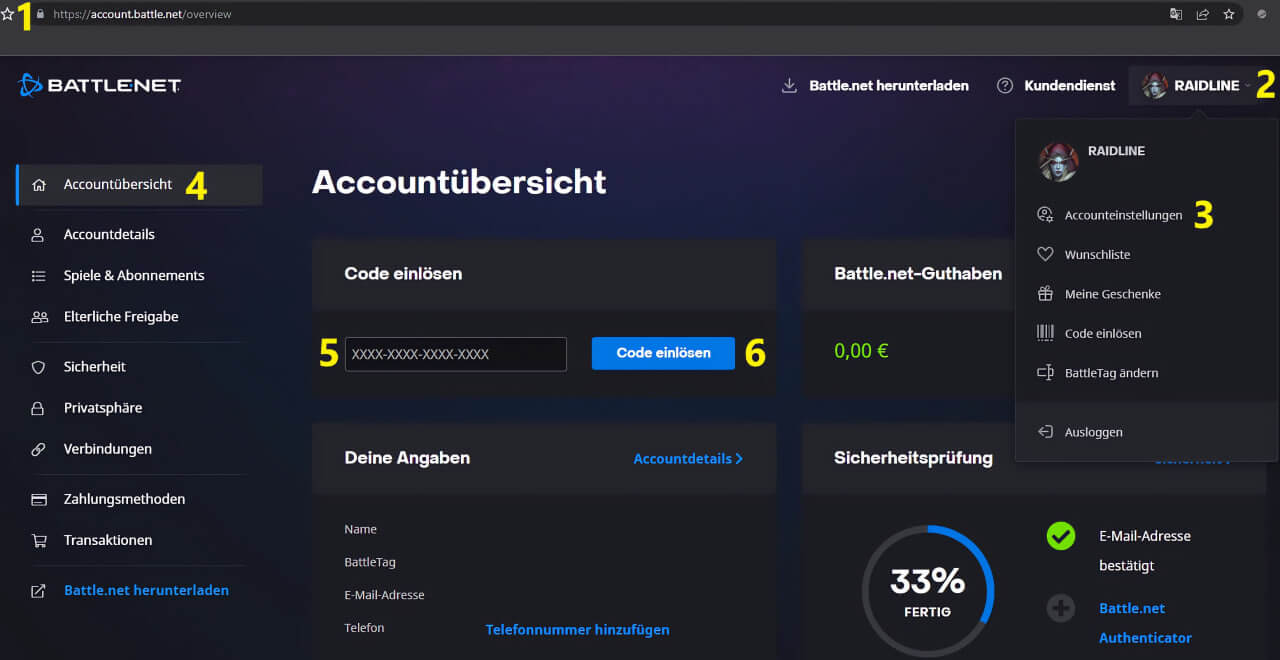The width and height of the screenshot is (1280, 660).
Task: Go to Sicherheit in the sidebar
Action: [x=94, y=367]
